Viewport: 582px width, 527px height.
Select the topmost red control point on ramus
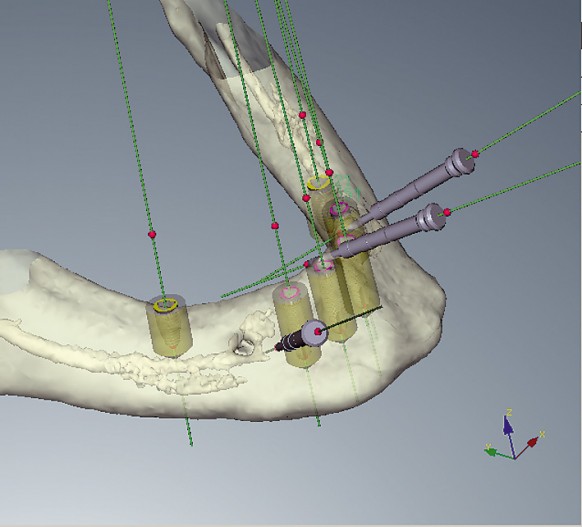point(303,115)
